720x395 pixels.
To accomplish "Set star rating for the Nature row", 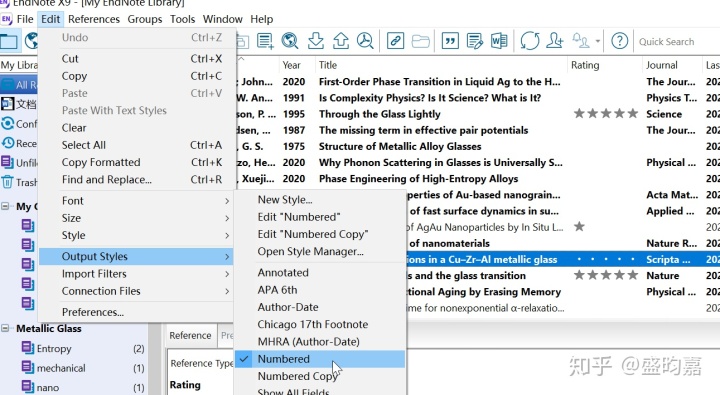I will click(x=606, y=275).
